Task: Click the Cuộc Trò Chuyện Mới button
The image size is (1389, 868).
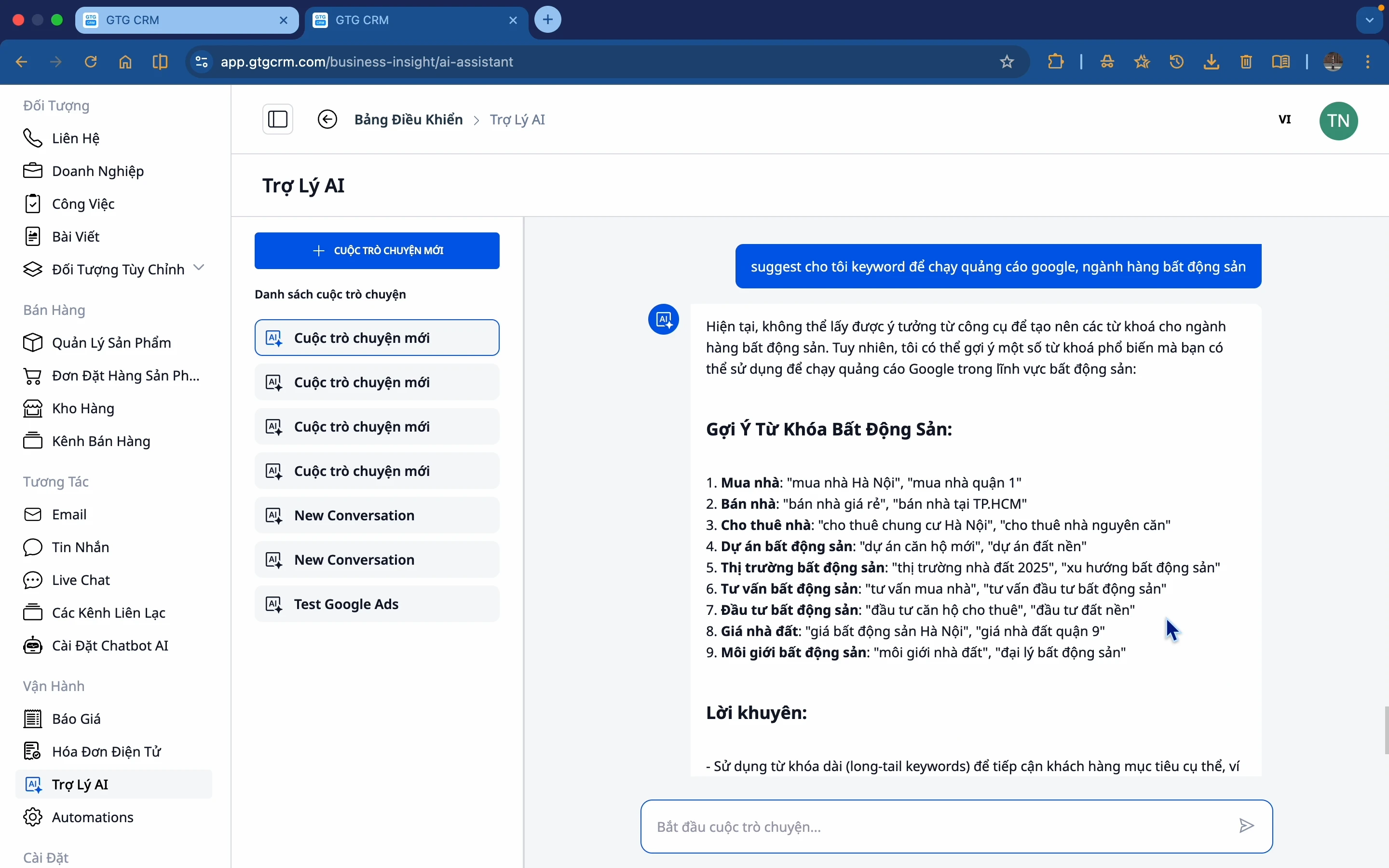Action: pos(377,250)
